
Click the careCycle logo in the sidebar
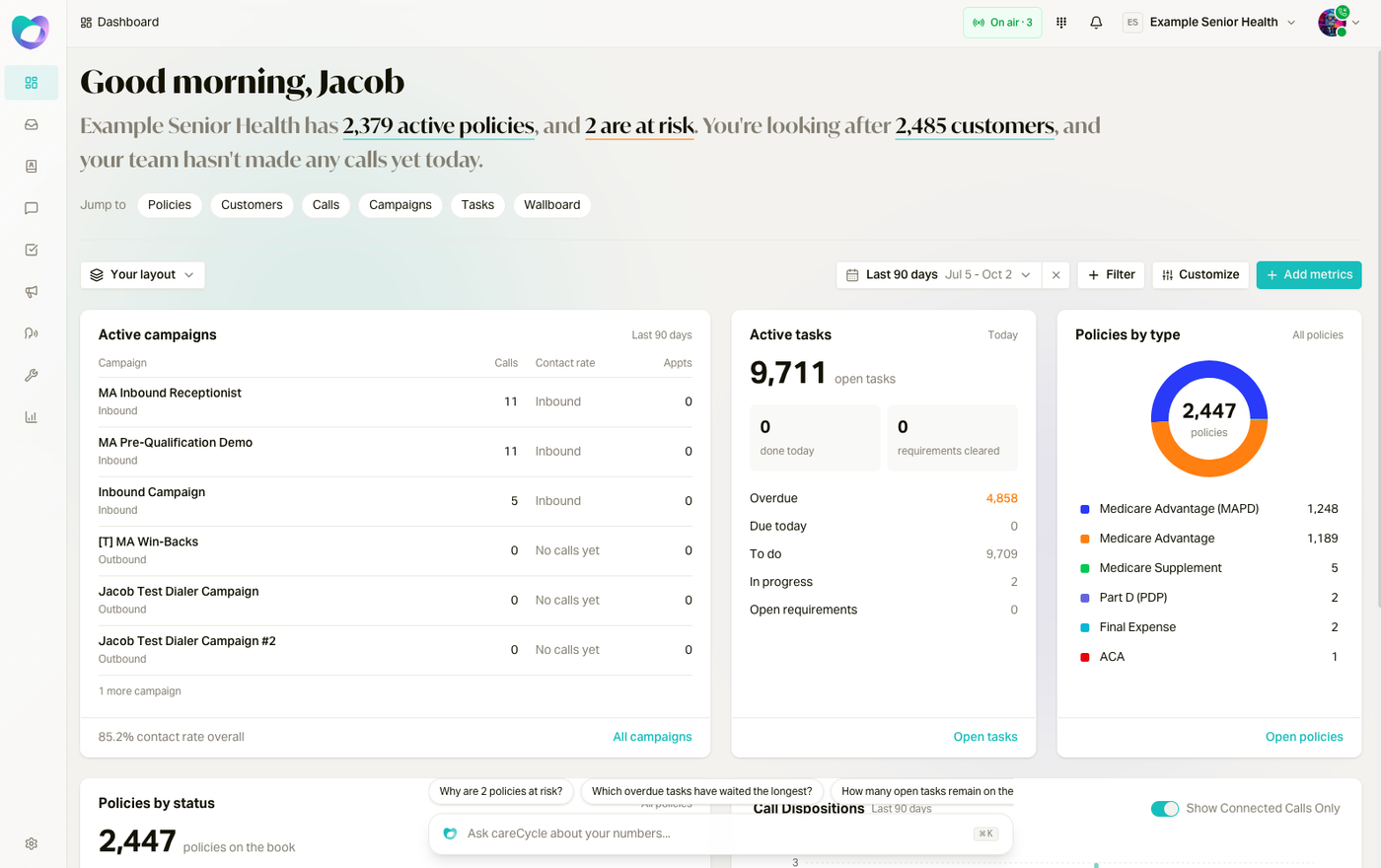pyautogui.click(x=31, y=32)
